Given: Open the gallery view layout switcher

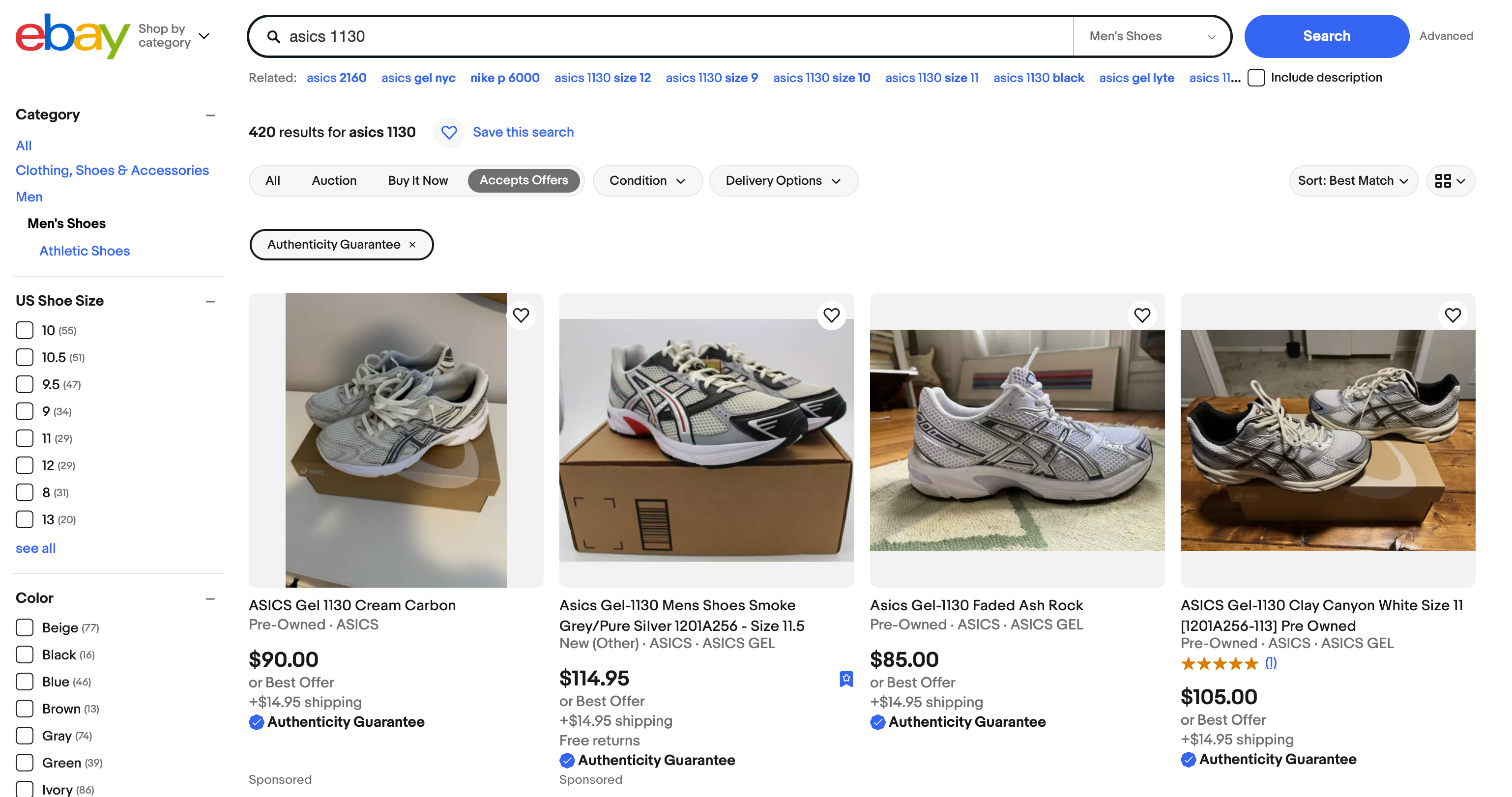Looking at the screenshot, I should tap(1450, 181).
